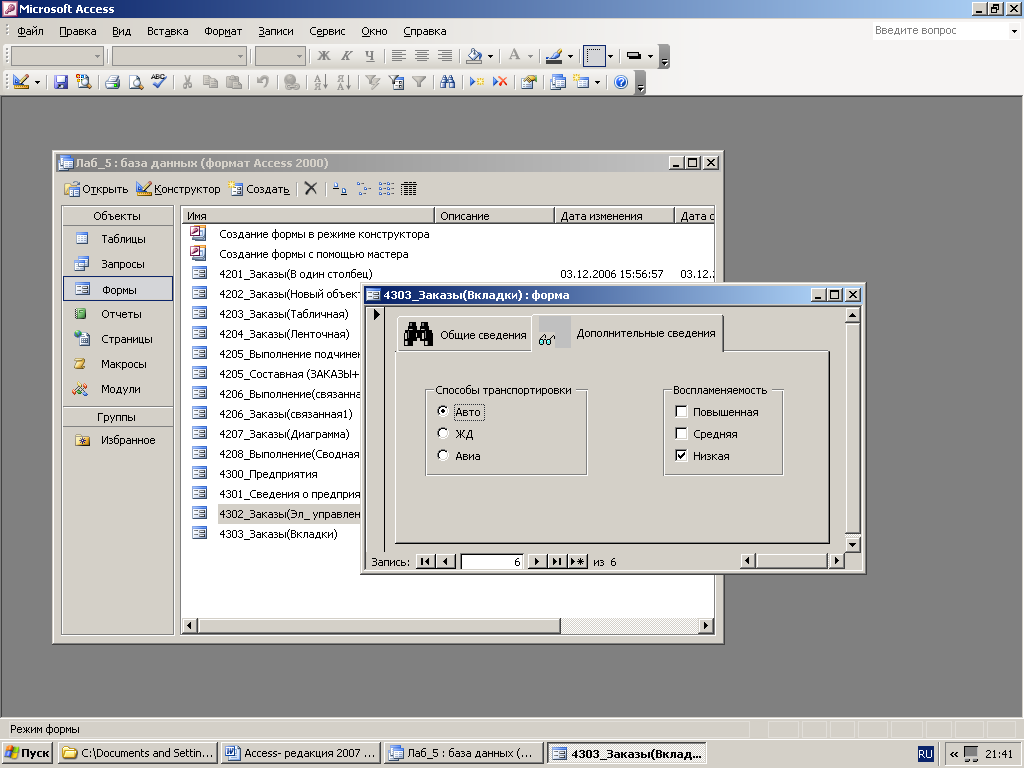This screenshot has width=1024, height=768.
Task: Expand the New object dropdown arrow
Action: coord(597,82)
